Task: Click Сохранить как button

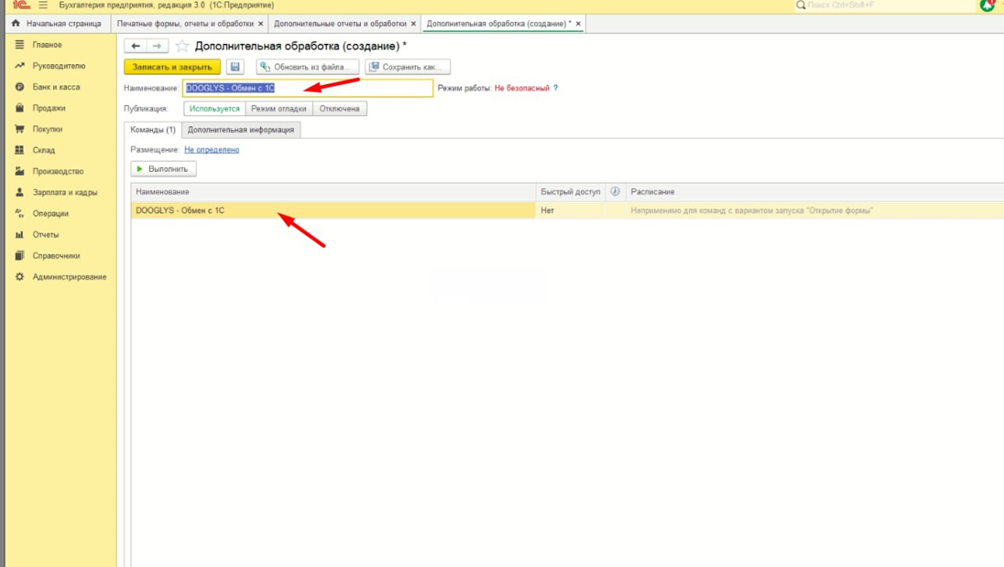Action: [408, 67]
